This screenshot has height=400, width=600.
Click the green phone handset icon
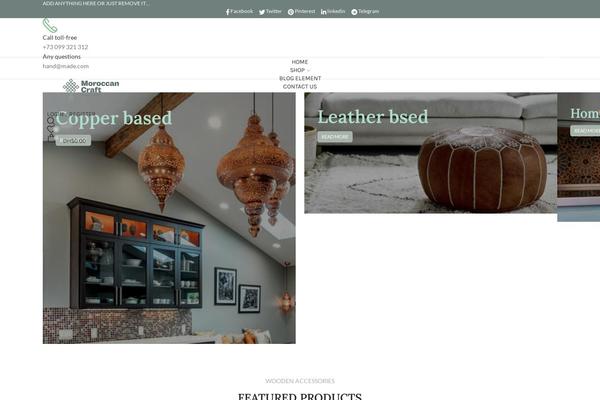(50, 25)
